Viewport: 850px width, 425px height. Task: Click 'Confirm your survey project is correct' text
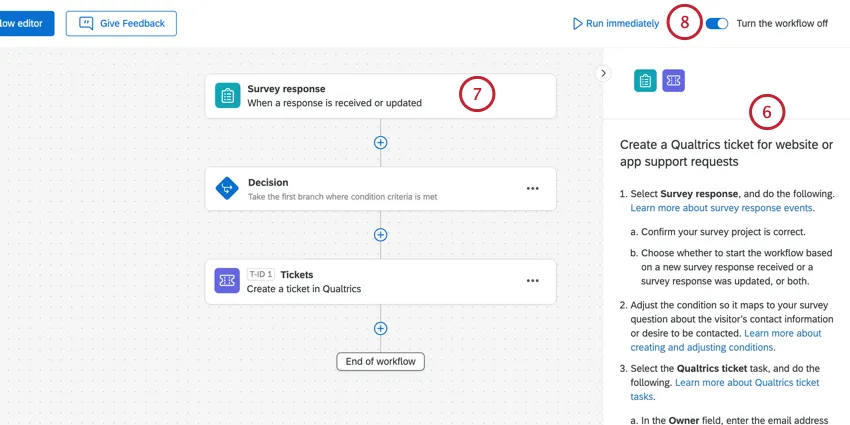(x=724, y=232)
